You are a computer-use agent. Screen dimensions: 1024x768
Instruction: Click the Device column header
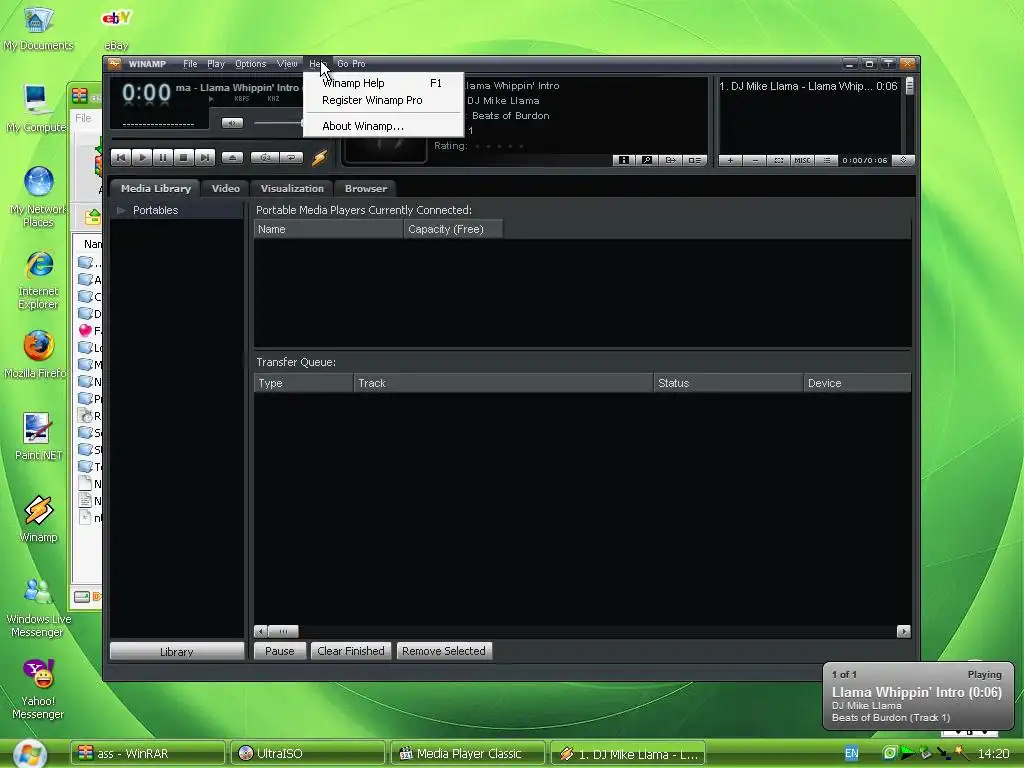tap(857, 383)
